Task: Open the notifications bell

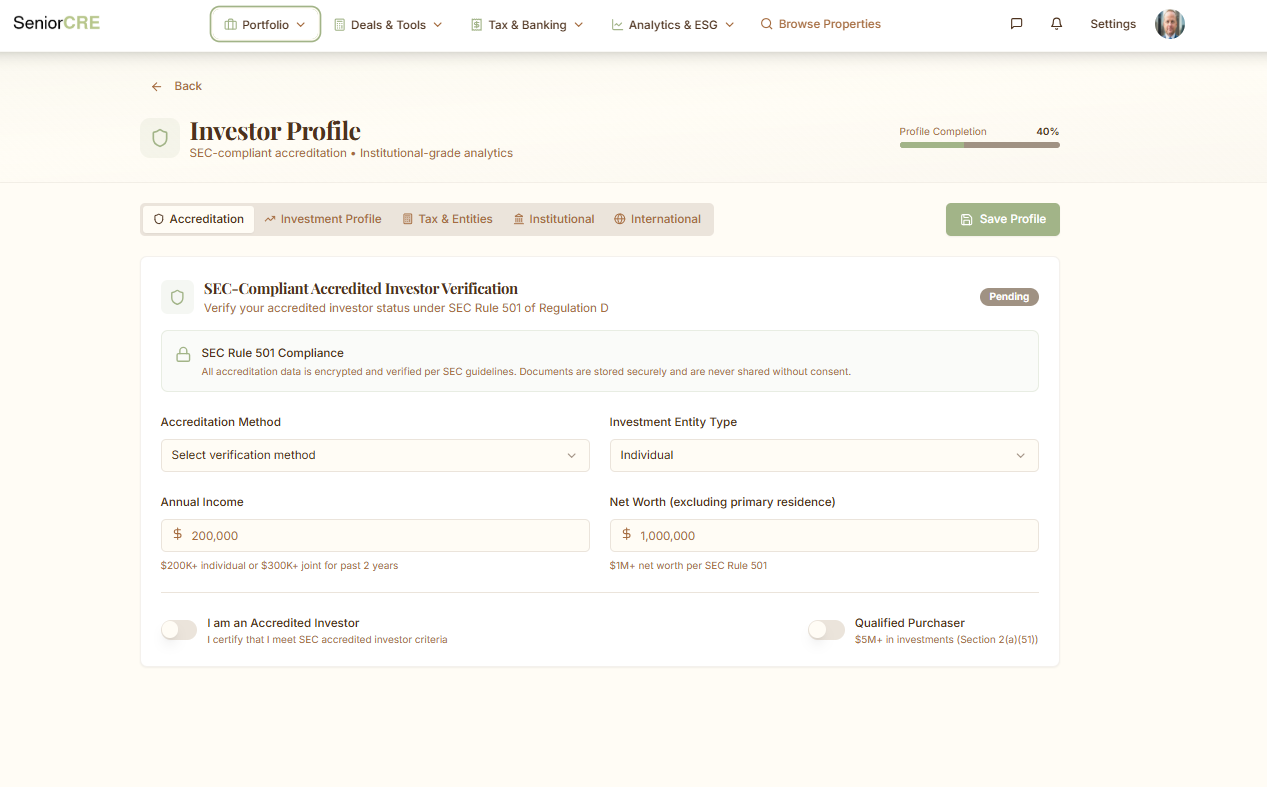Action: point(1057,24)
